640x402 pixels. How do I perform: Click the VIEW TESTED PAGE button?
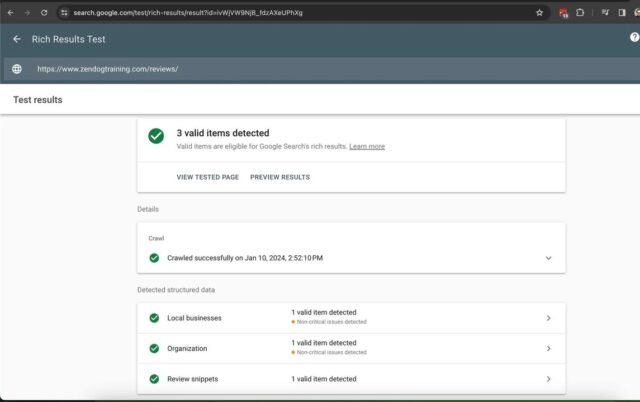click(207, 177)
